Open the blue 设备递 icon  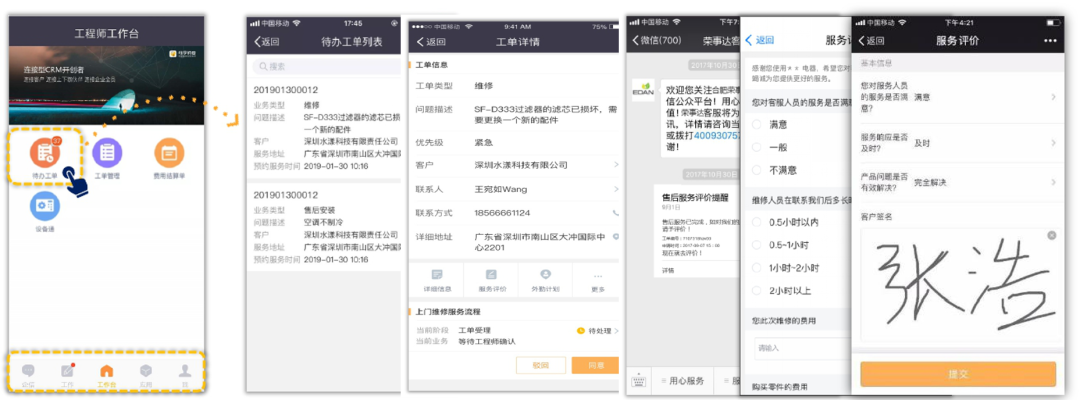[x=45, y=205]
